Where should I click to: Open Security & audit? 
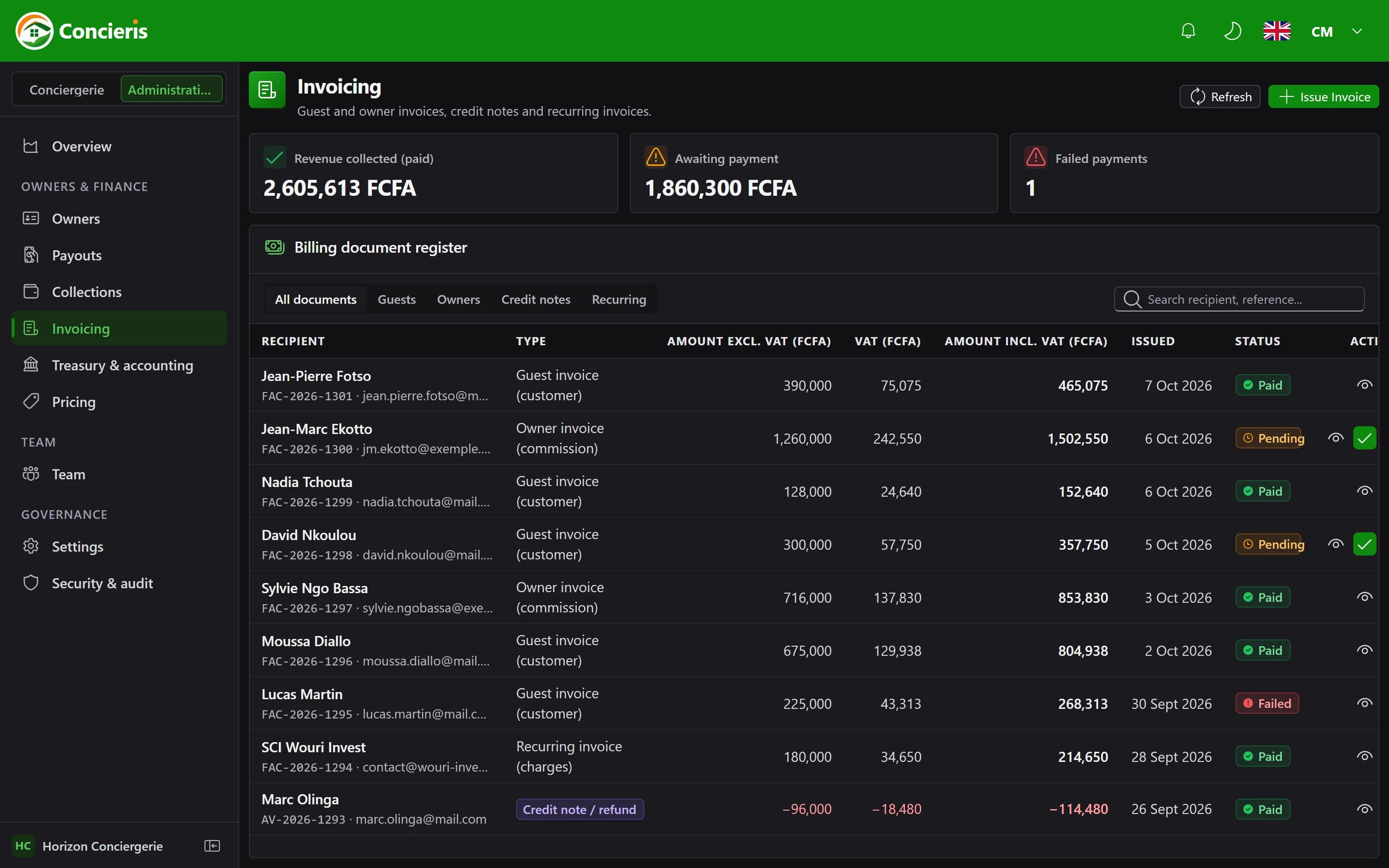click(x=120, y=583)
